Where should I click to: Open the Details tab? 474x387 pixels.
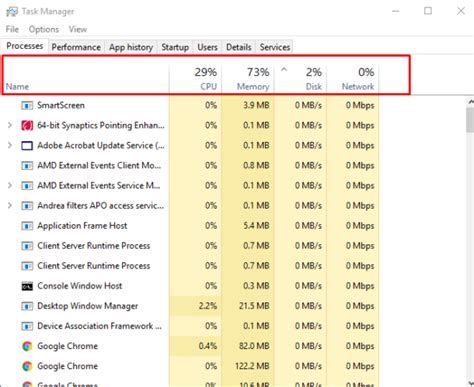[239, 47]
